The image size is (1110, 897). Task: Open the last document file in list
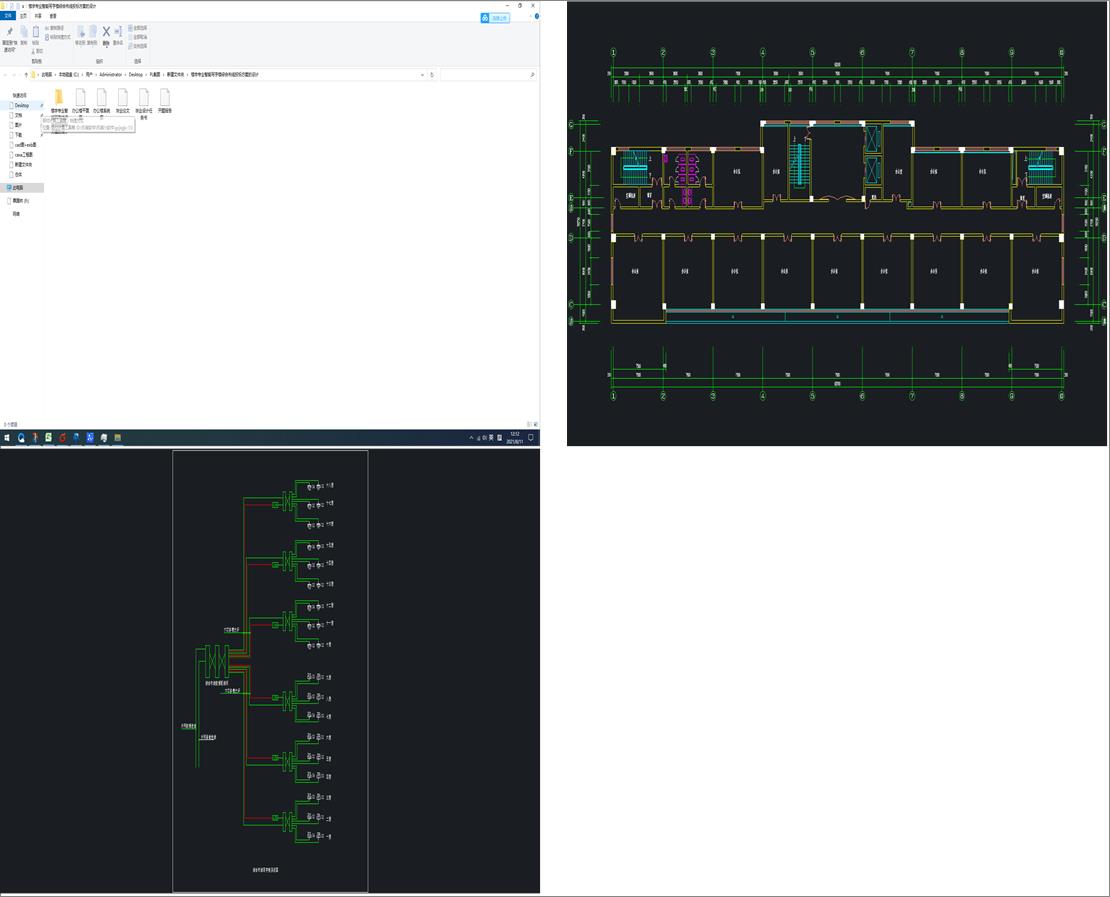165,97
